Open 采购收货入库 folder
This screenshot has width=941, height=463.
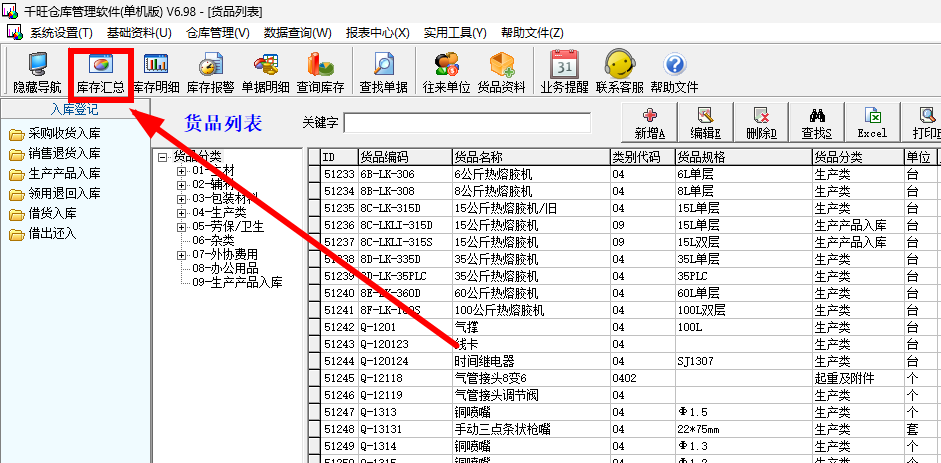click(x=55, y=134)
